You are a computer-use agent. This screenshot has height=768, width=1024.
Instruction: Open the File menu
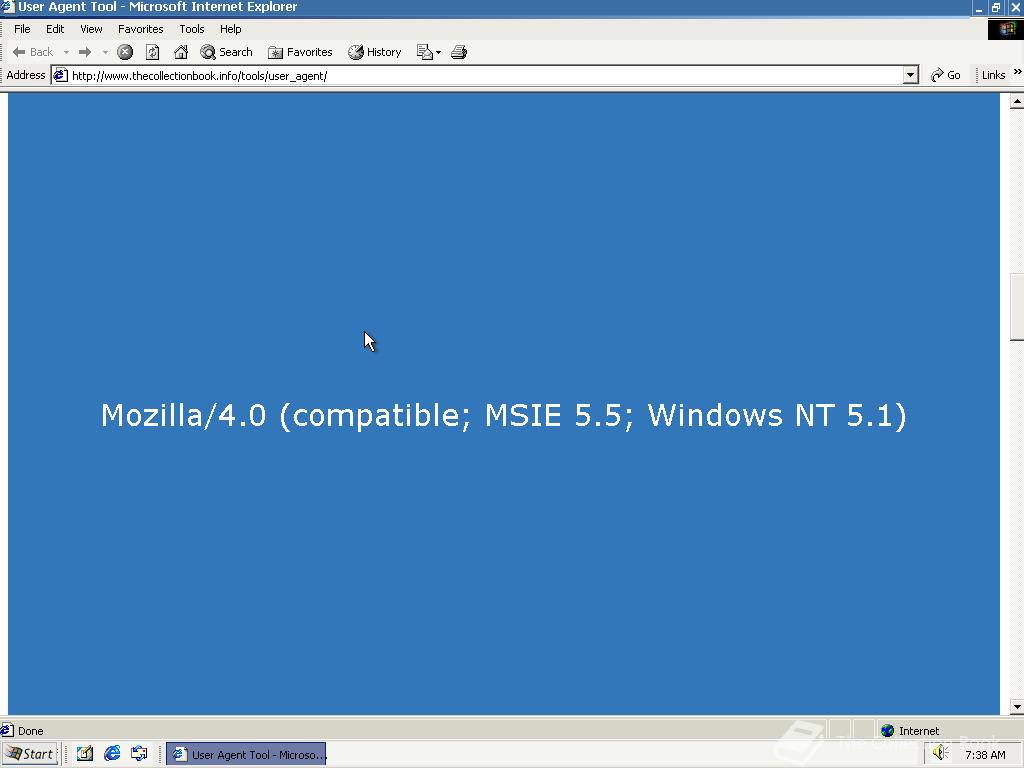point(22,29)
